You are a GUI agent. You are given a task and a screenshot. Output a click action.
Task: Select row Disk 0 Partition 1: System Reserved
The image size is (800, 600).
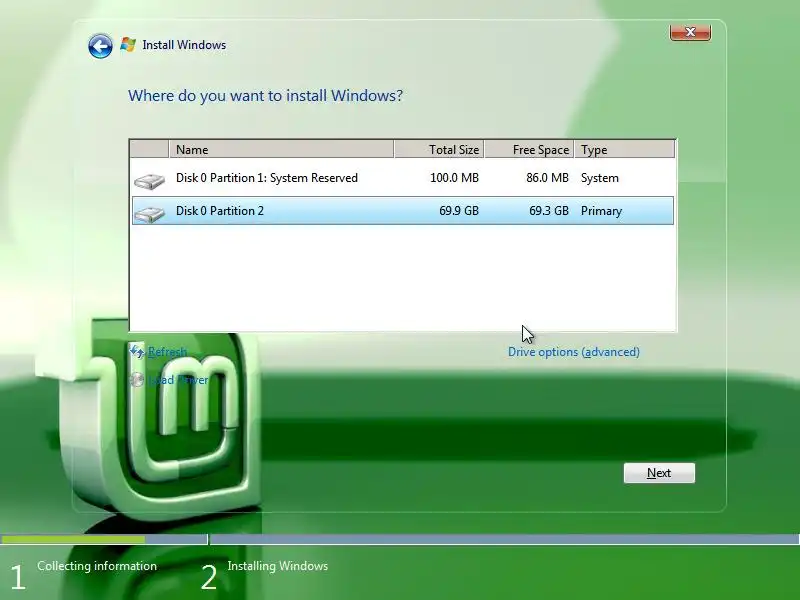[403, 178]
